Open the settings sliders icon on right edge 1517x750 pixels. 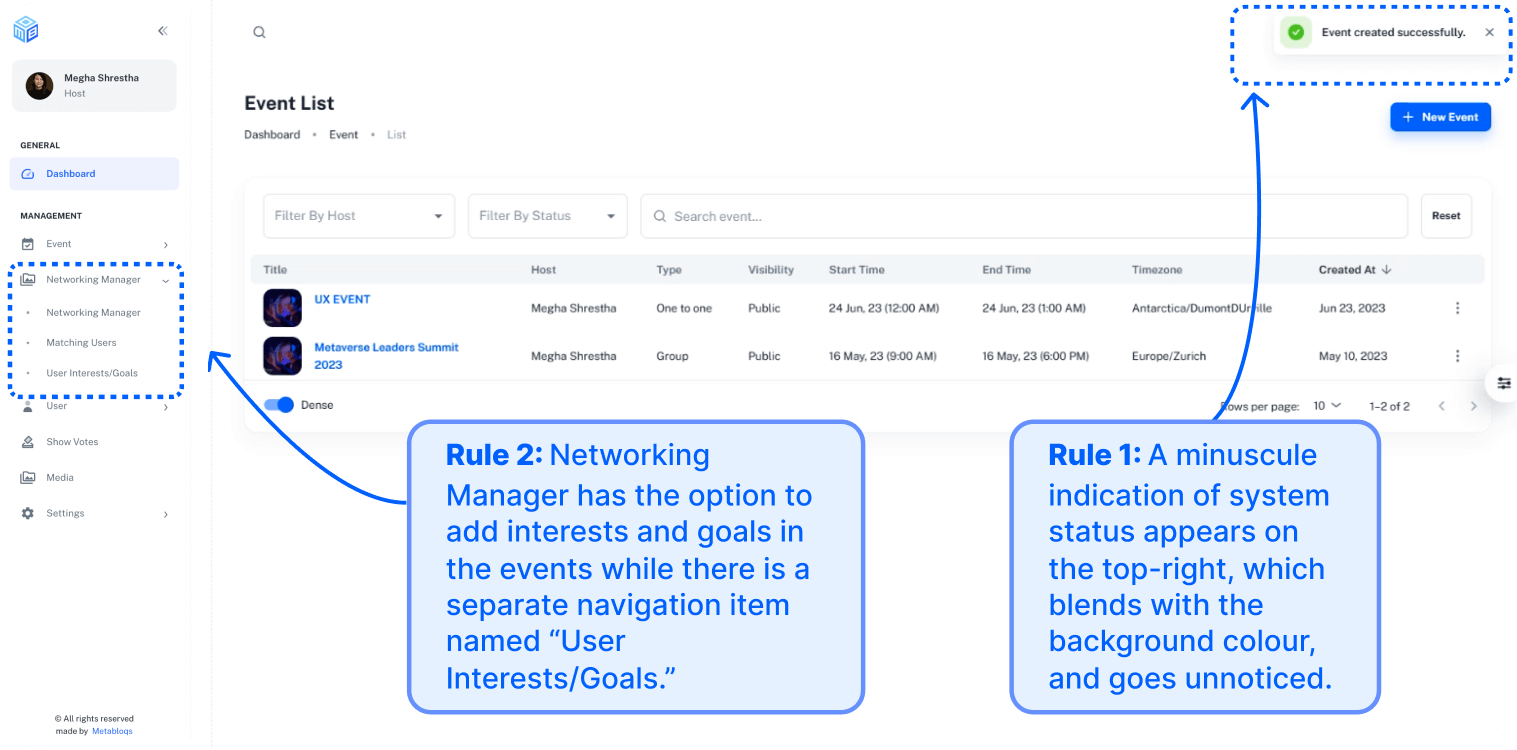[x=1503, y=383]
